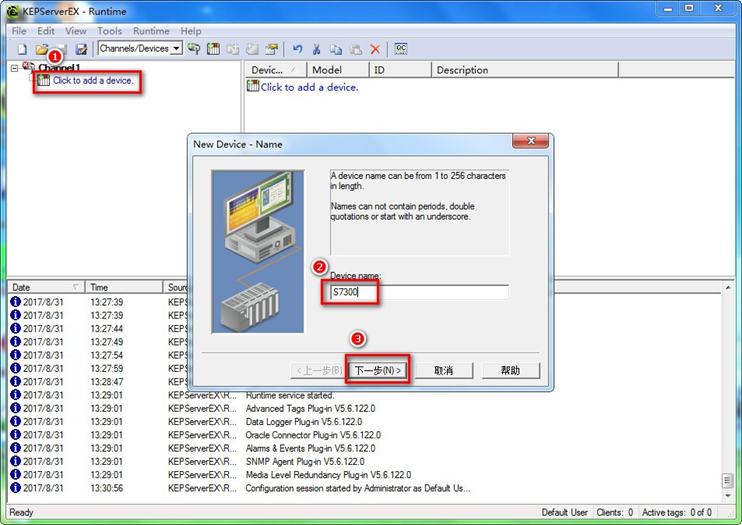Click 'Click to add a device' in tree

[x=93, y=80]
